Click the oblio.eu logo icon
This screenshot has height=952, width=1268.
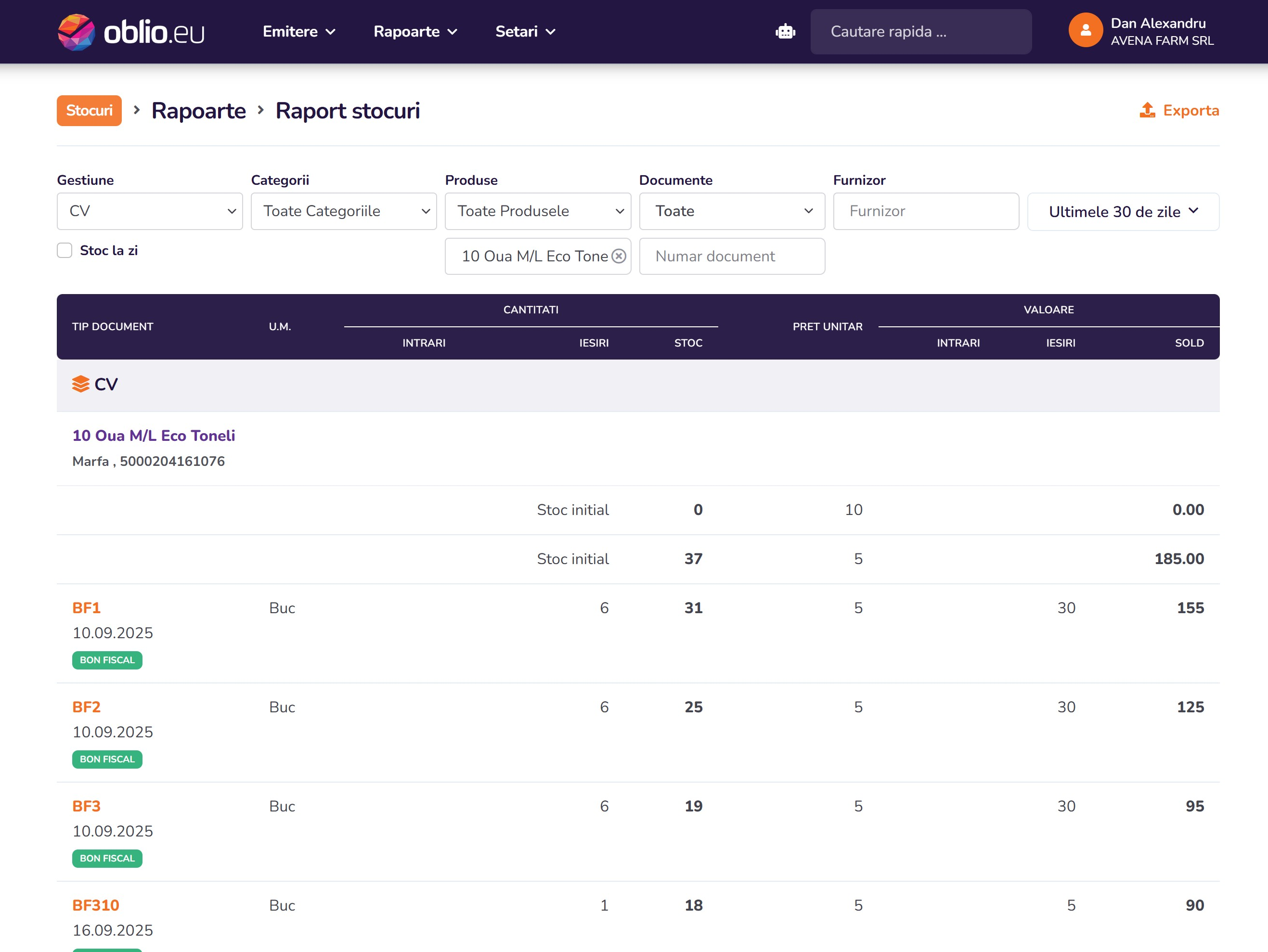76,32
